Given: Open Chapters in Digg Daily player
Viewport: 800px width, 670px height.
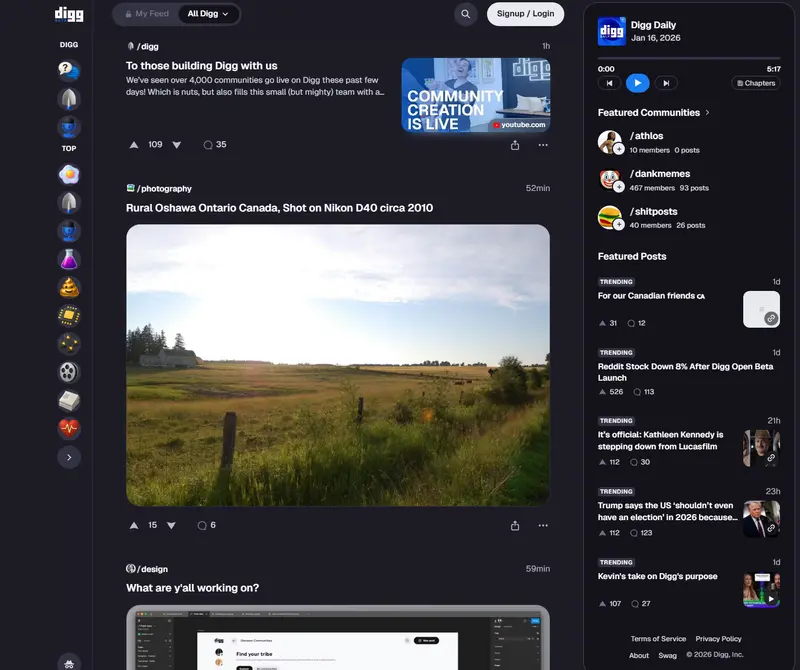Looking at the screenshot, I should click(755, 83).
